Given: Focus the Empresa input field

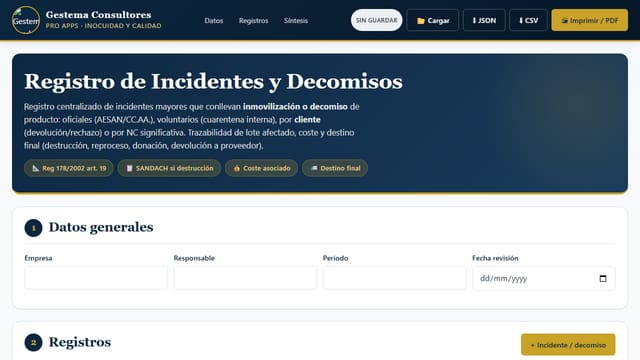Looking at the screenshot, I should tap(96, 278).
